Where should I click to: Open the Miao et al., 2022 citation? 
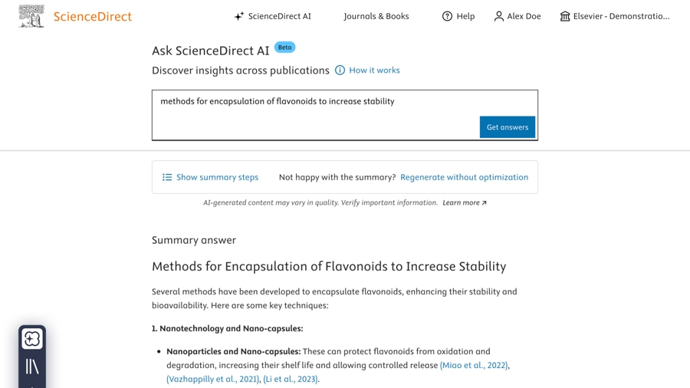tap(474, 365)
